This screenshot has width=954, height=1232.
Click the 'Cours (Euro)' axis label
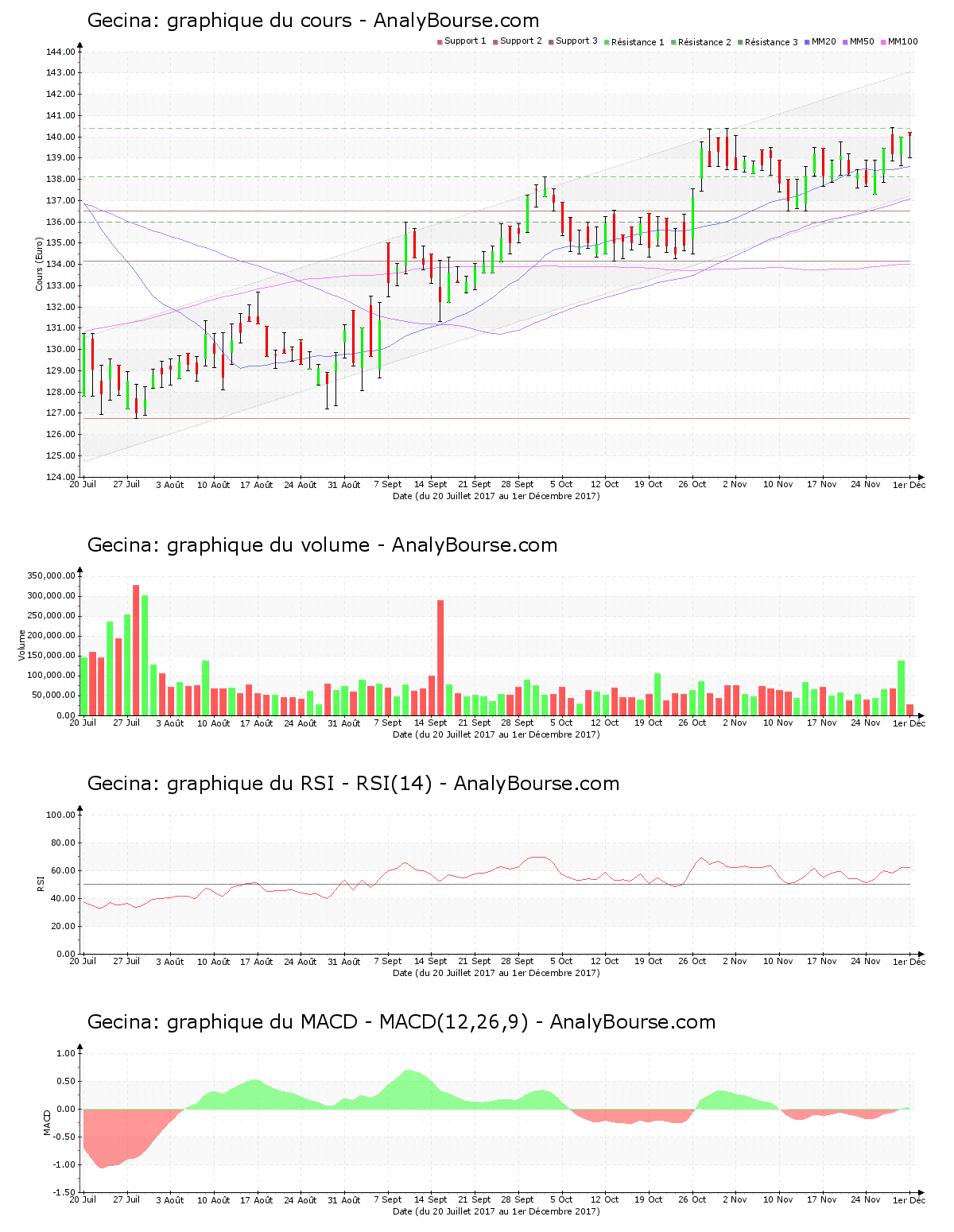(39, 264)
